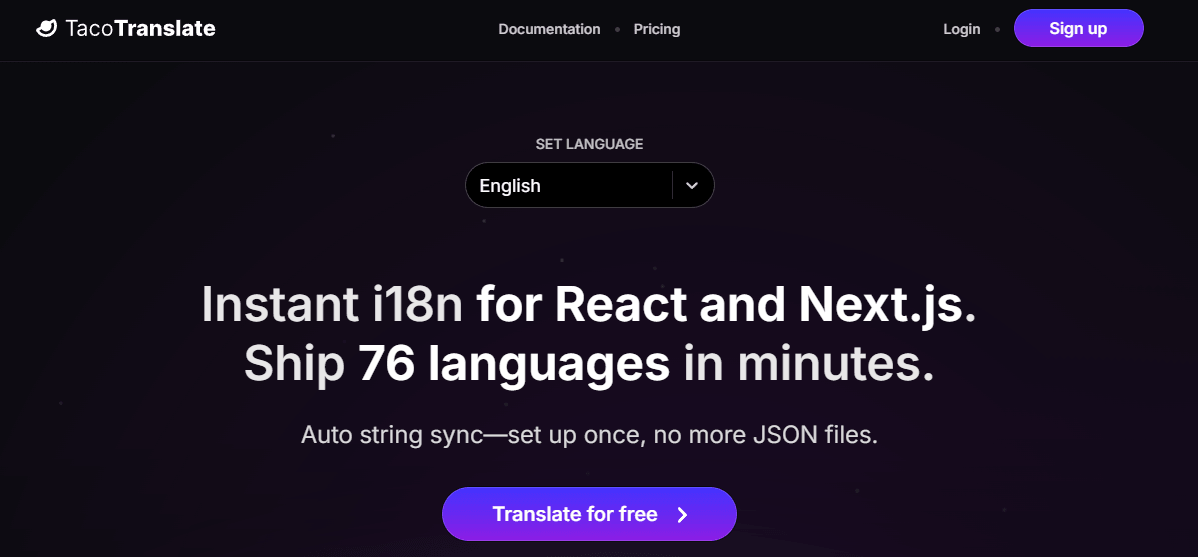
Task: Select the SET LANGUAGE label
Action: click(x=589, y=144)
